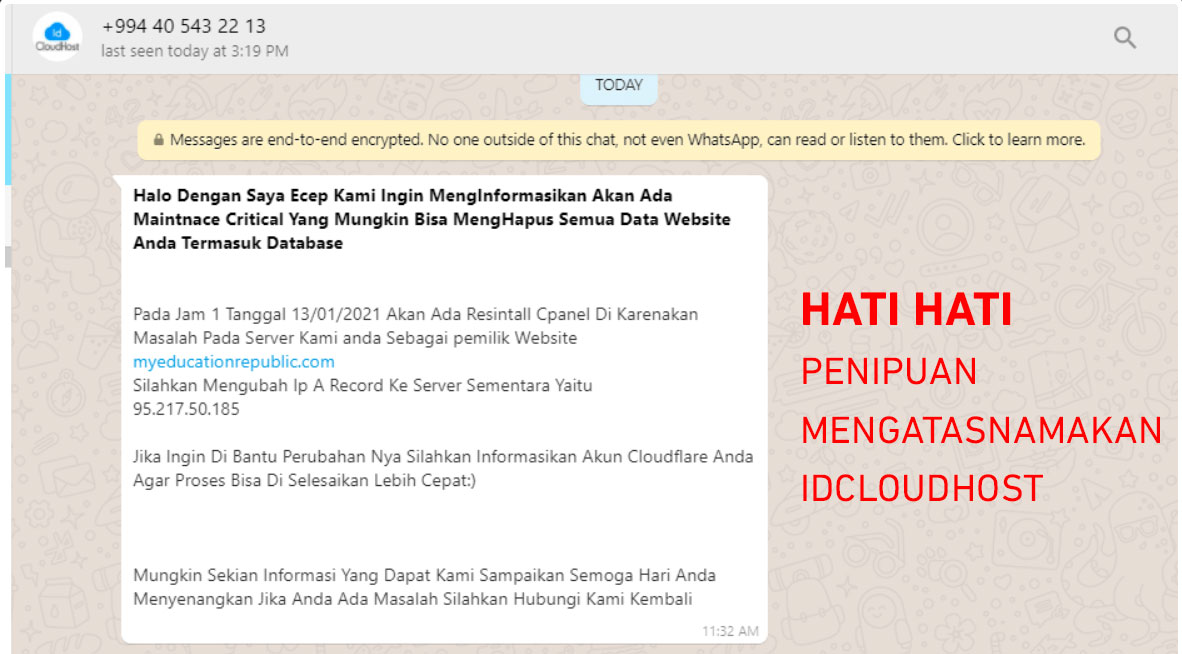Click the 'Silahkan Mengubah Ip A Record' line
Viewport: 1182px width, 654px height.
(x=362, y=385)
